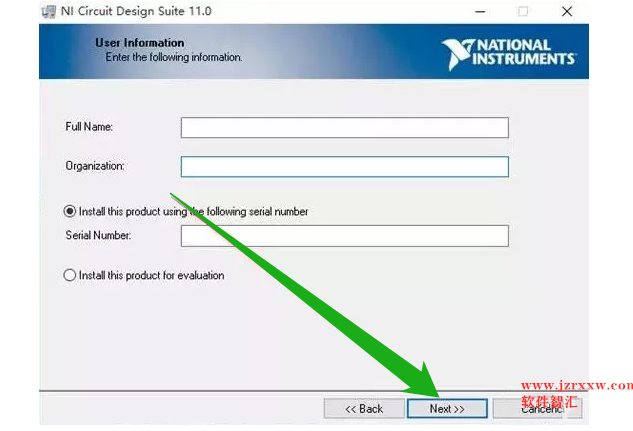Viewport: 633px width, 431px height.
Task: Cancel the installation wizard
Action: click(x=537, y=408)
